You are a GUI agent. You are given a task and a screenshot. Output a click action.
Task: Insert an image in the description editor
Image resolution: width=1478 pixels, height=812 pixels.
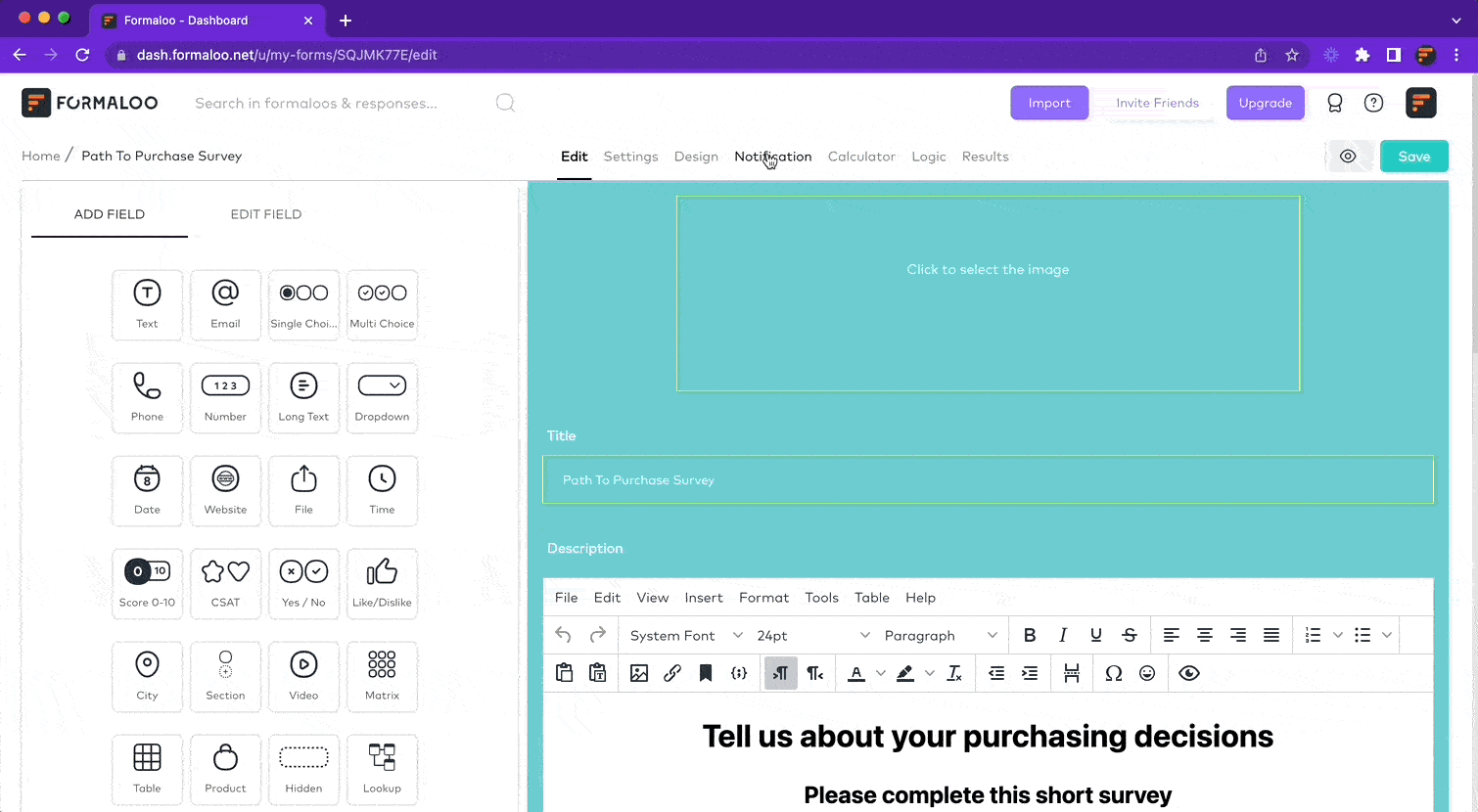pos(639,673)
